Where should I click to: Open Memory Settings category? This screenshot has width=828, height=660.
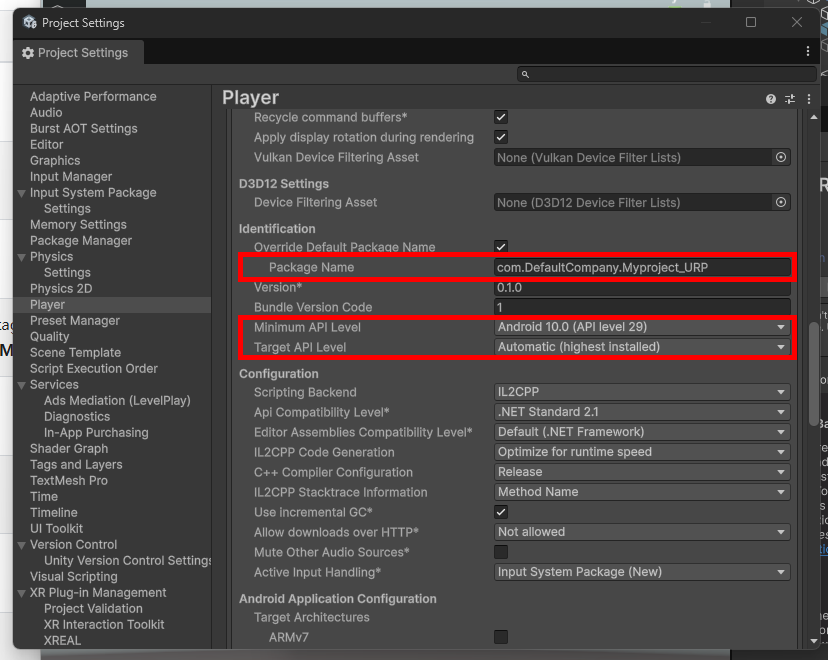(x=78, y=225)
